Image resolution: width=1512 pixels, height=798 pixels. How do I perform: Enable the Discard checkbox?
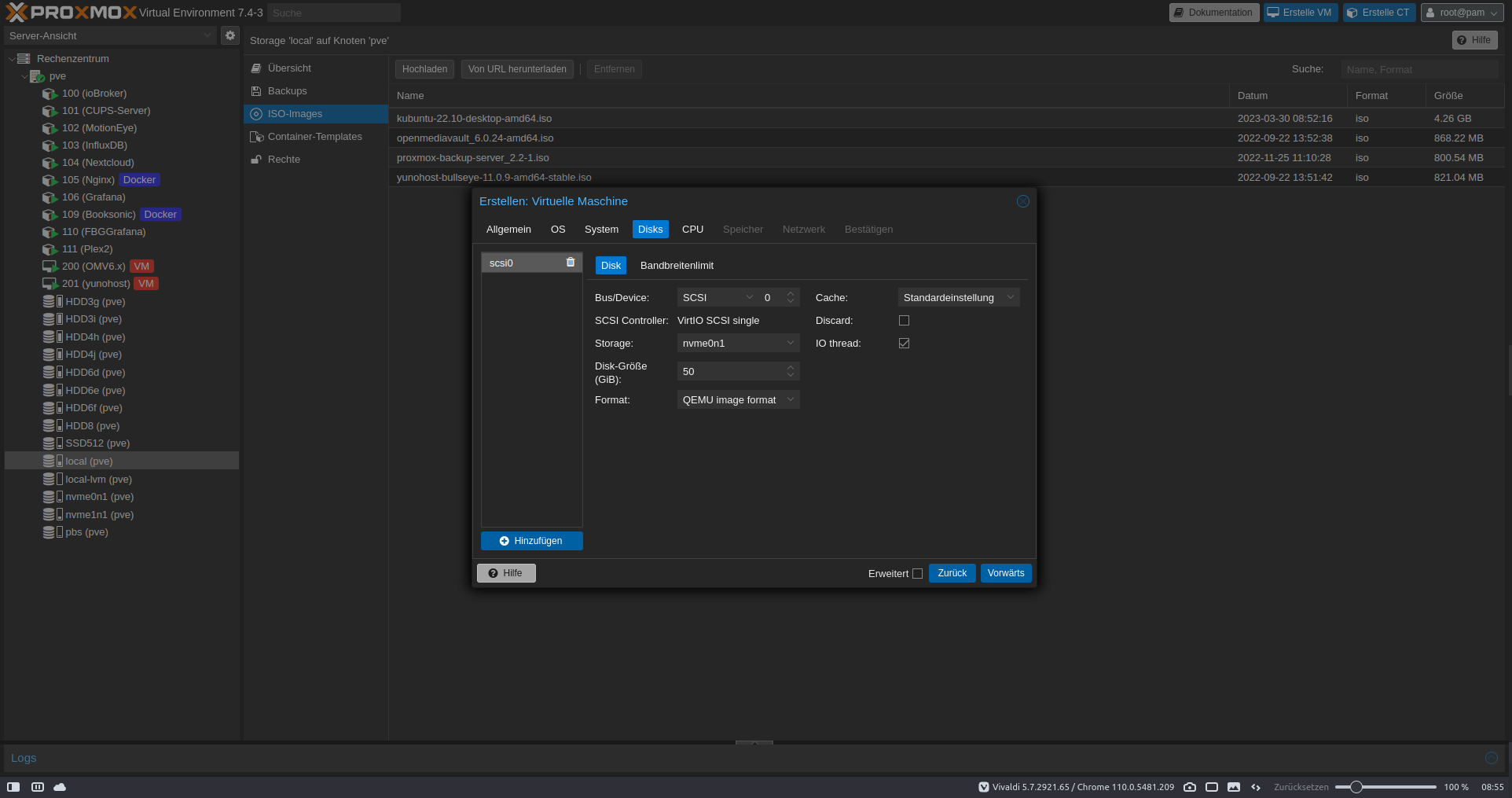904,321
